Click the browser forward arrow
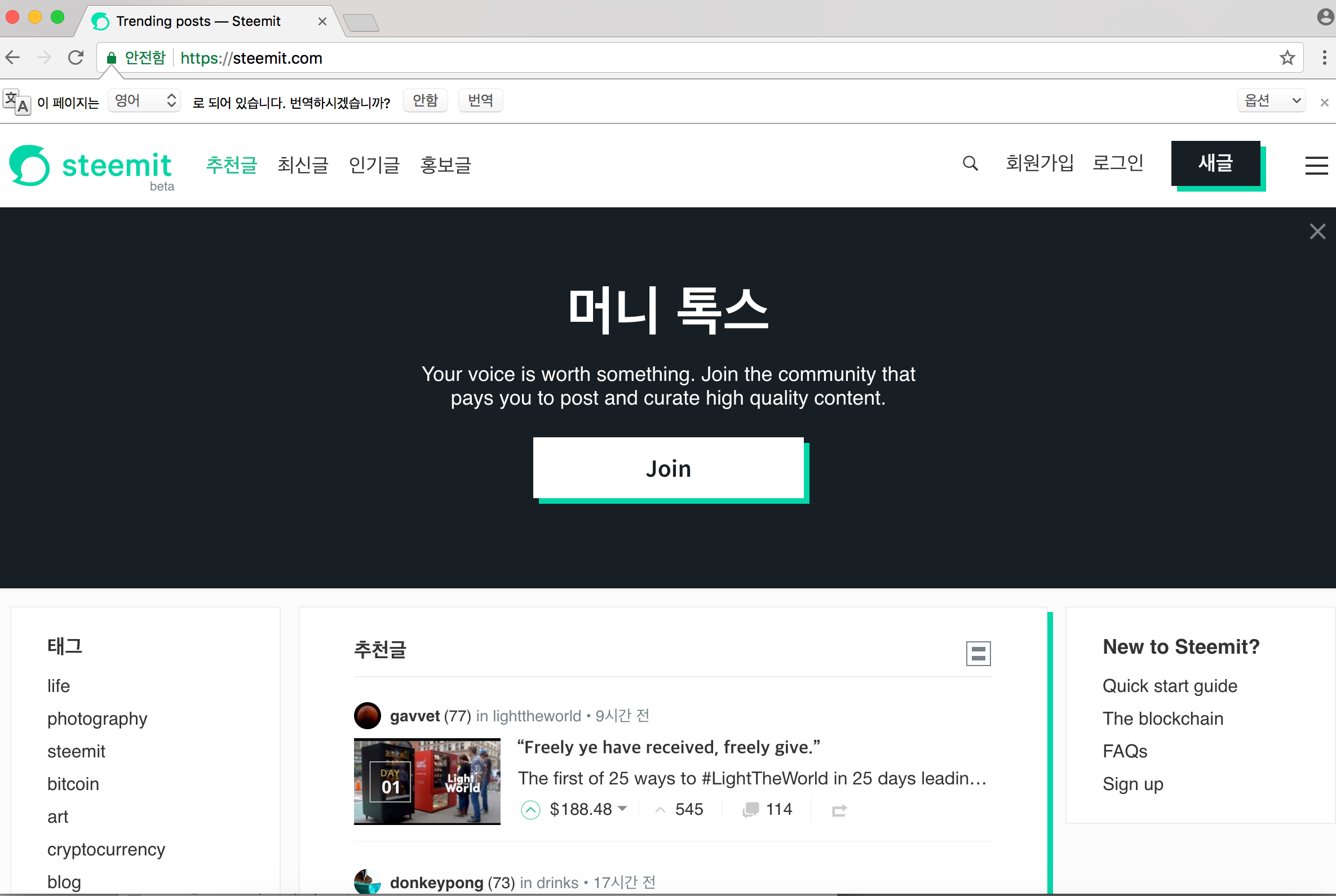The height and width of the screenshot is (896, 1336). [44, 57]
